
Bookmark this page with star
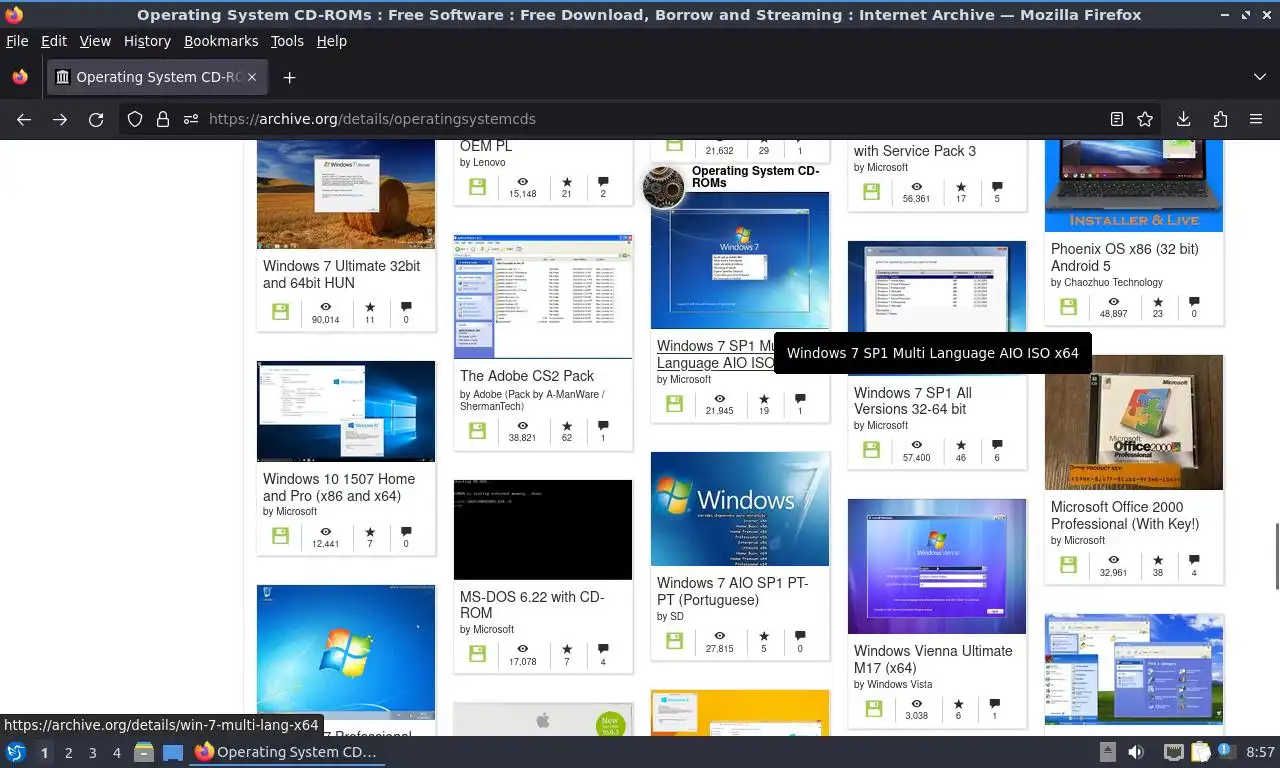(x=1145, y=119)
